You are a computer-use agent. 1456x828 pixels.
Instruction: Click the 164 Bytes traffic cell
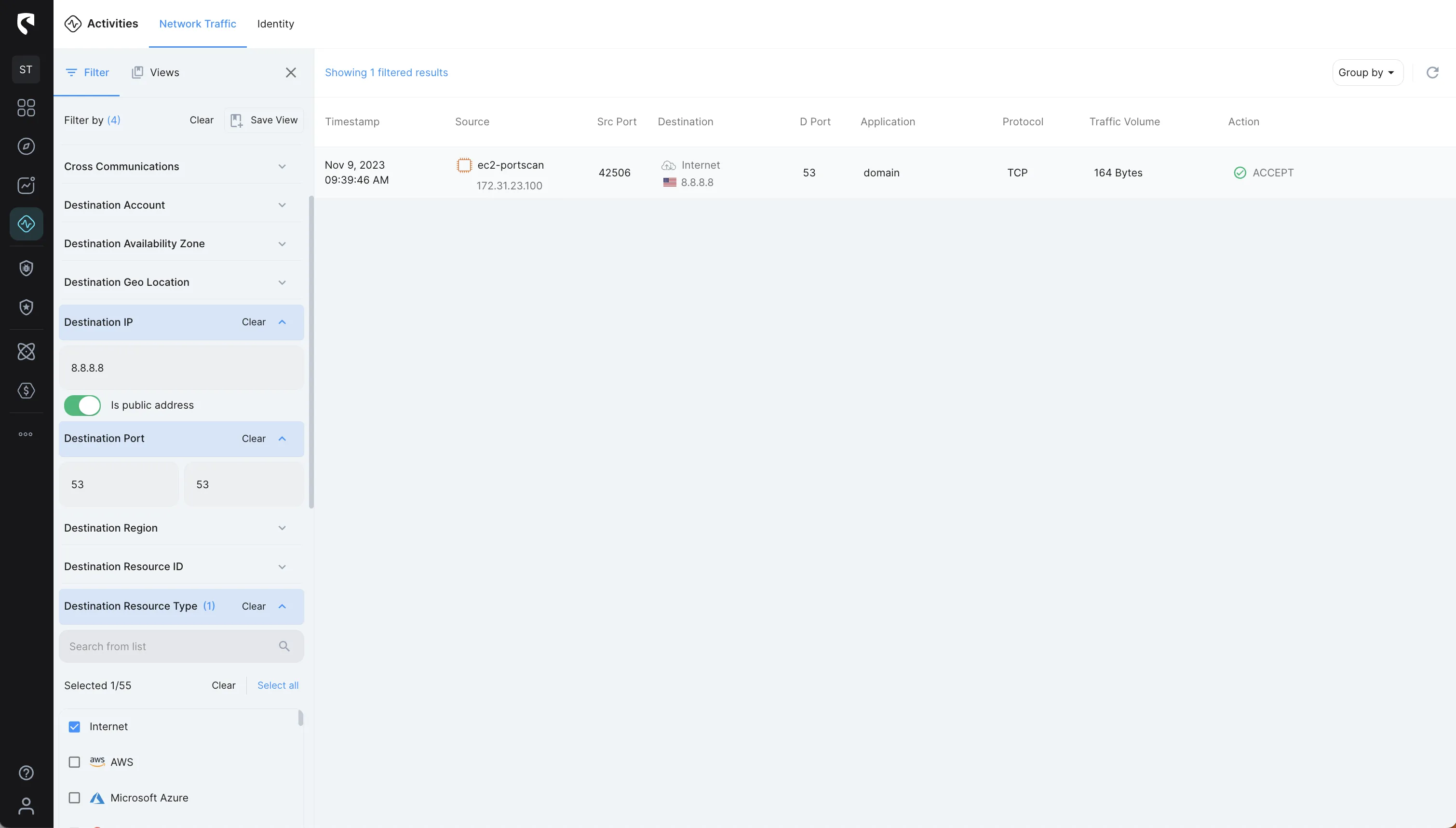pyautogui.click(x=1118, y=173)
